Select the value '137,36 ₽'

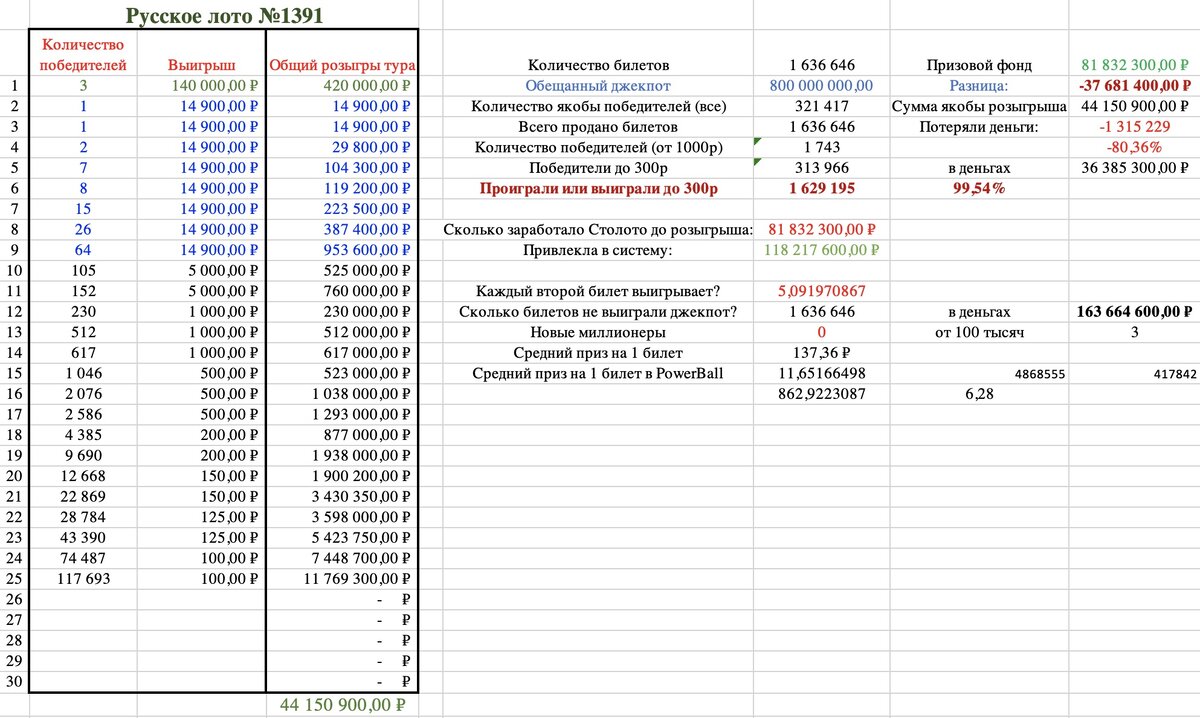tap(821, 353)
